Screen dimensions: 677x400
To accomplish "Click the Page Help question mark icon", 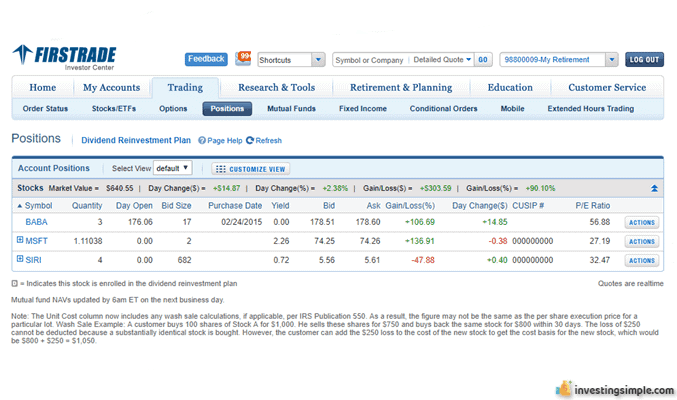I will coord(202,140).
